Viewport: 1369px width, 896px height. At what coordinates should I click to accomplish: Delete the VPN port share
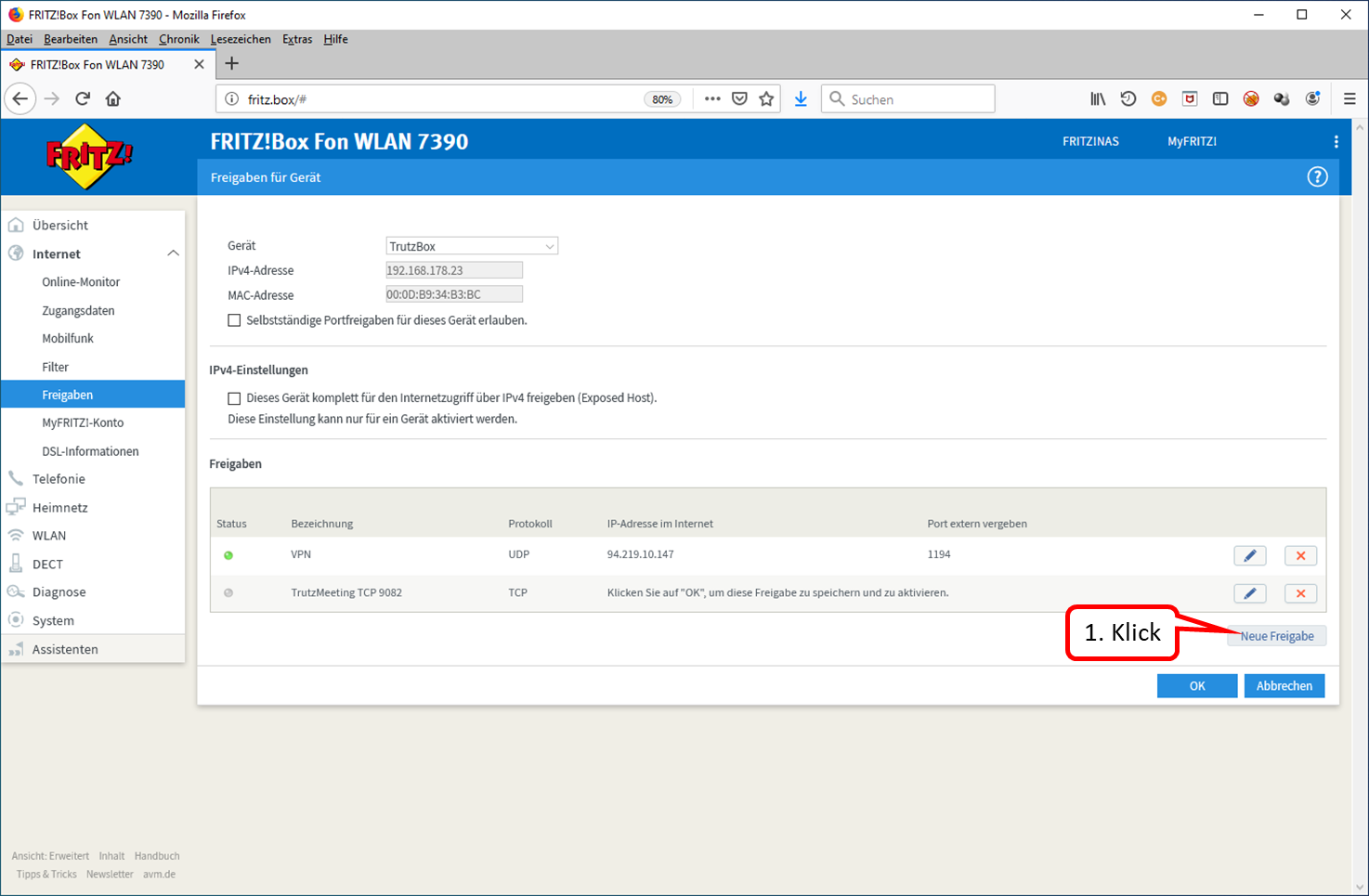click(1300, 555)
